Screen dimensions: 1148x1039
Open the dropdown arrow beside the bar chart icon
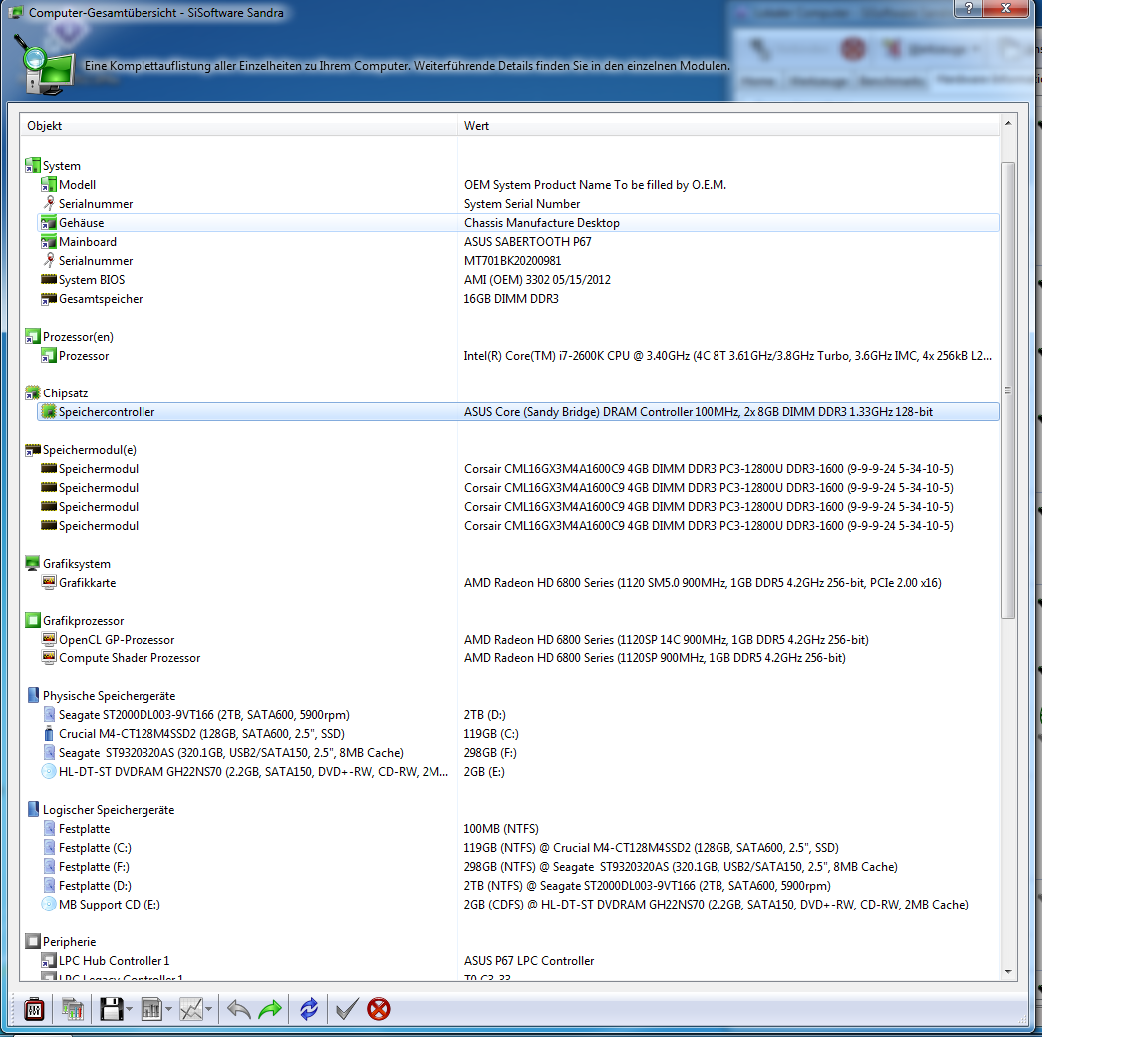tap(168, 1010)
